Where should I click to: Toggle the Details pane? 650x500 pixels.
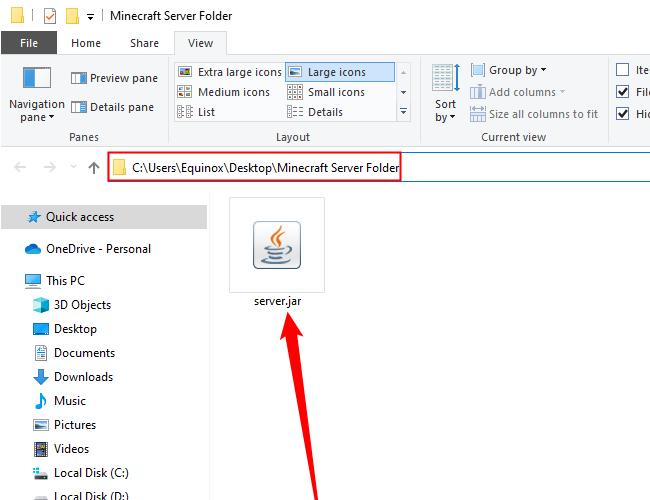click(112, 107)
